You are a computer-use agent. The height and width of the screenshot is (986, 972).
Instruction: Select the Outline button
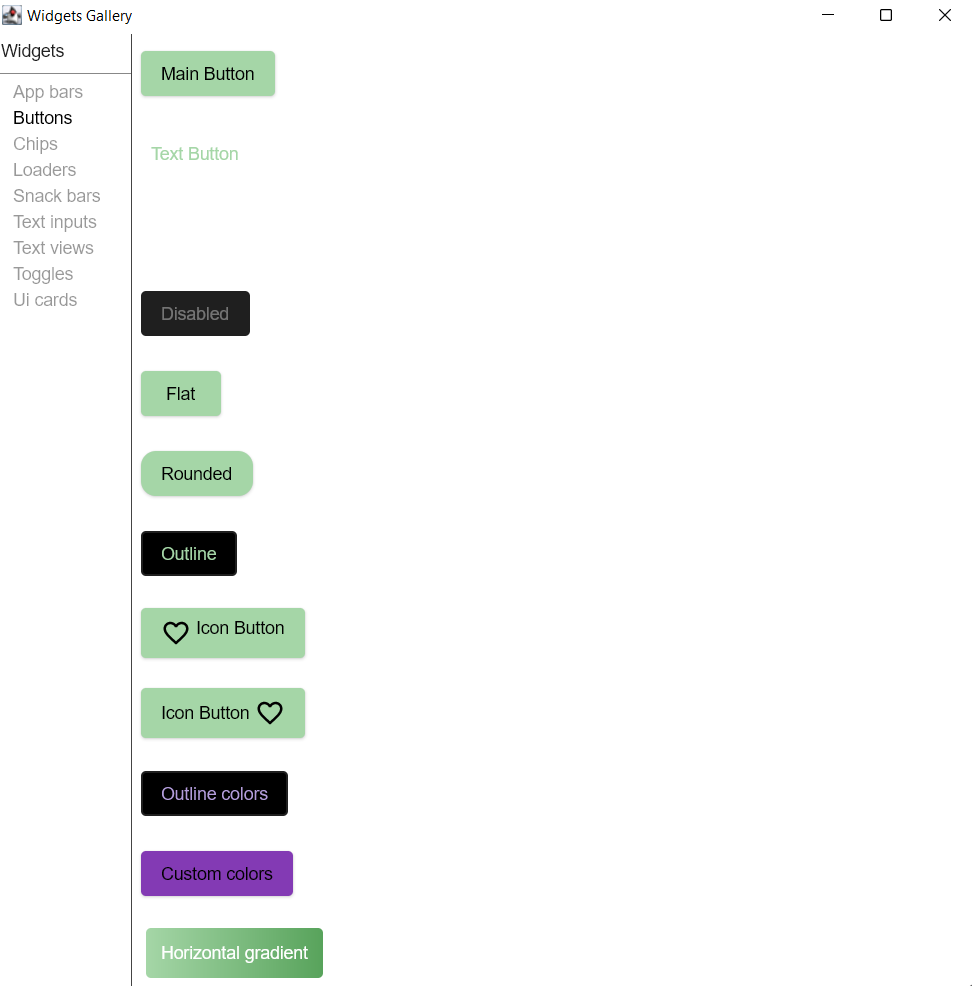tap(188, 553)
